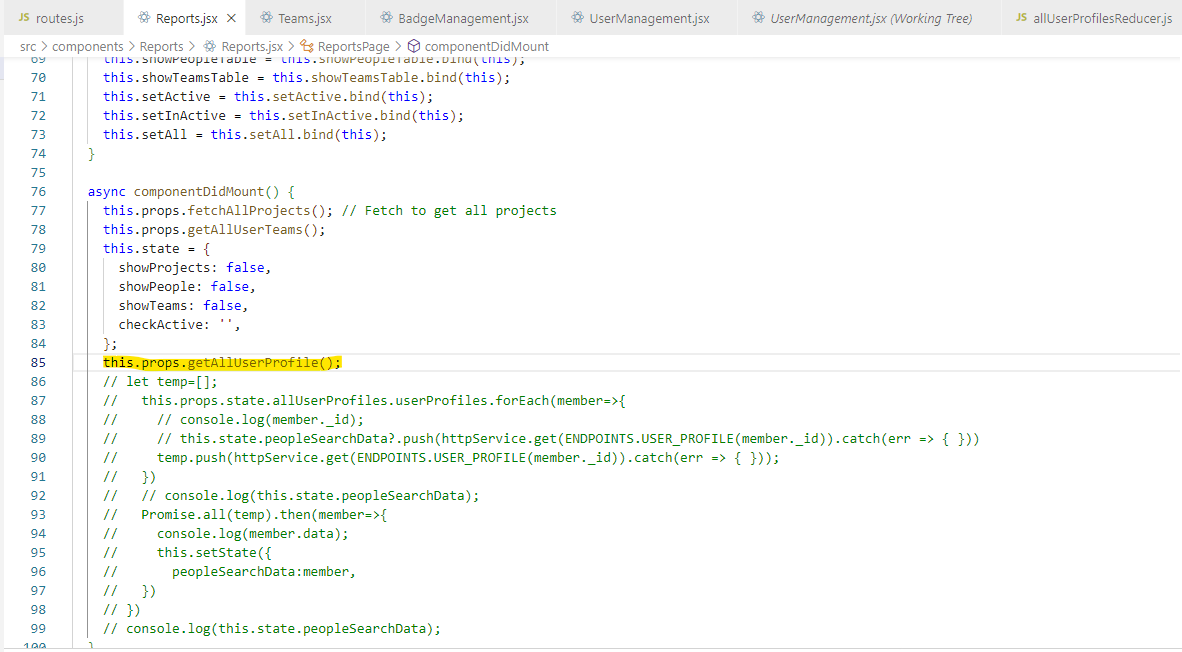Click 'componentDidMount' method name on line 76
This screenshot has height=652, width=1182.
[199, 191]
